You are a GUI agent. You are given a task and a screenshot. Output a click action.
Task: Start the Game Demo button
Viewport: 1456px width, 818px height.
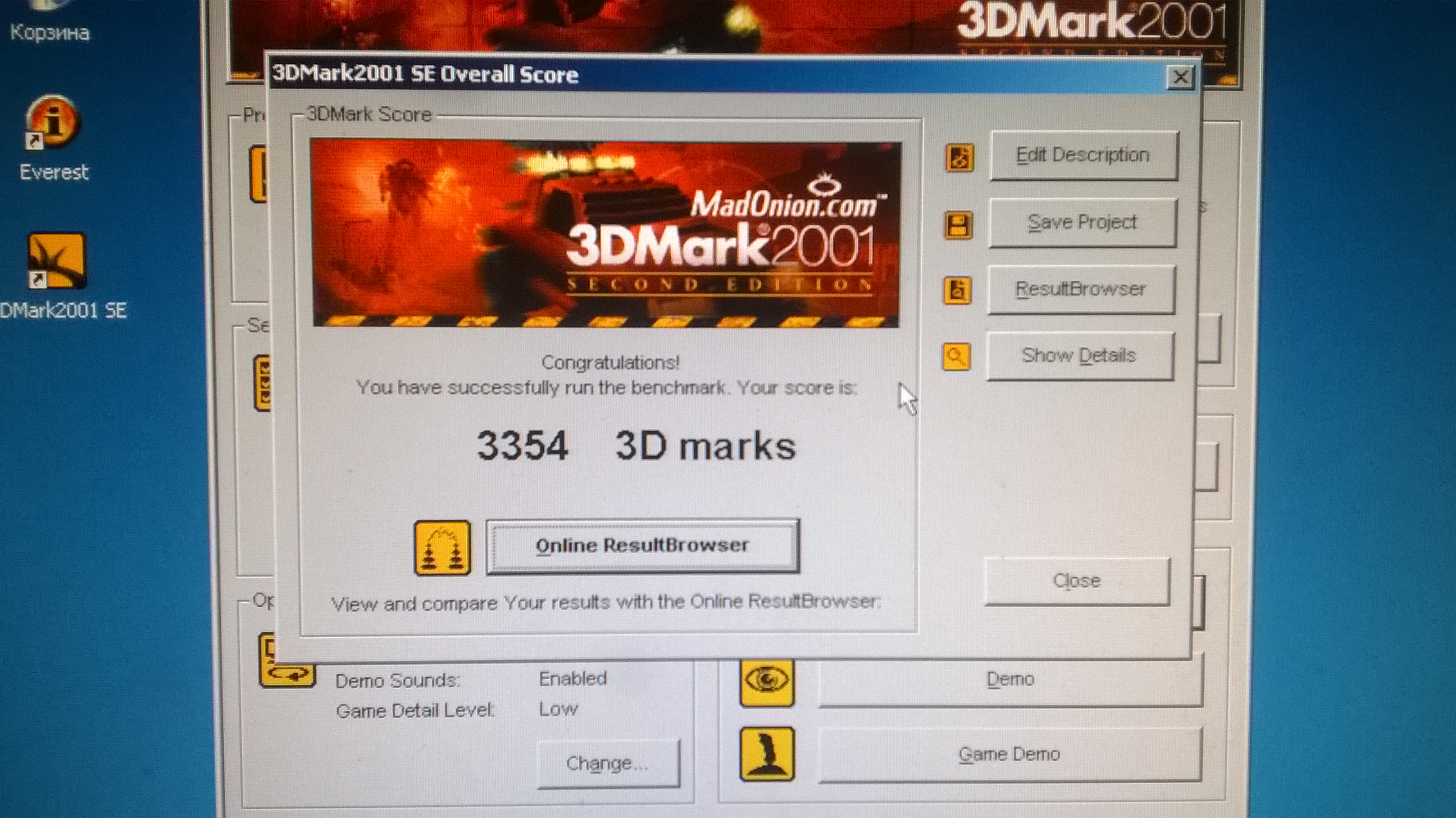[1009, 754]
